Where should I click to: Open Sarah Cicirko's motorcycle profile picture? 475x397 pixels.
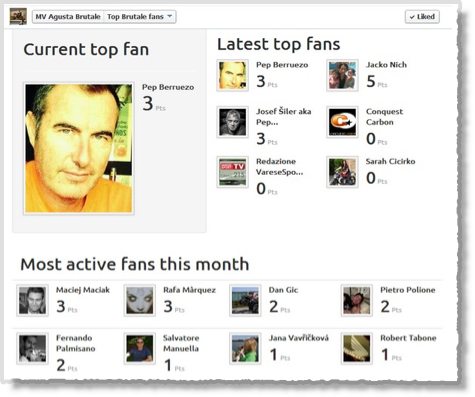tap(342, 172)
